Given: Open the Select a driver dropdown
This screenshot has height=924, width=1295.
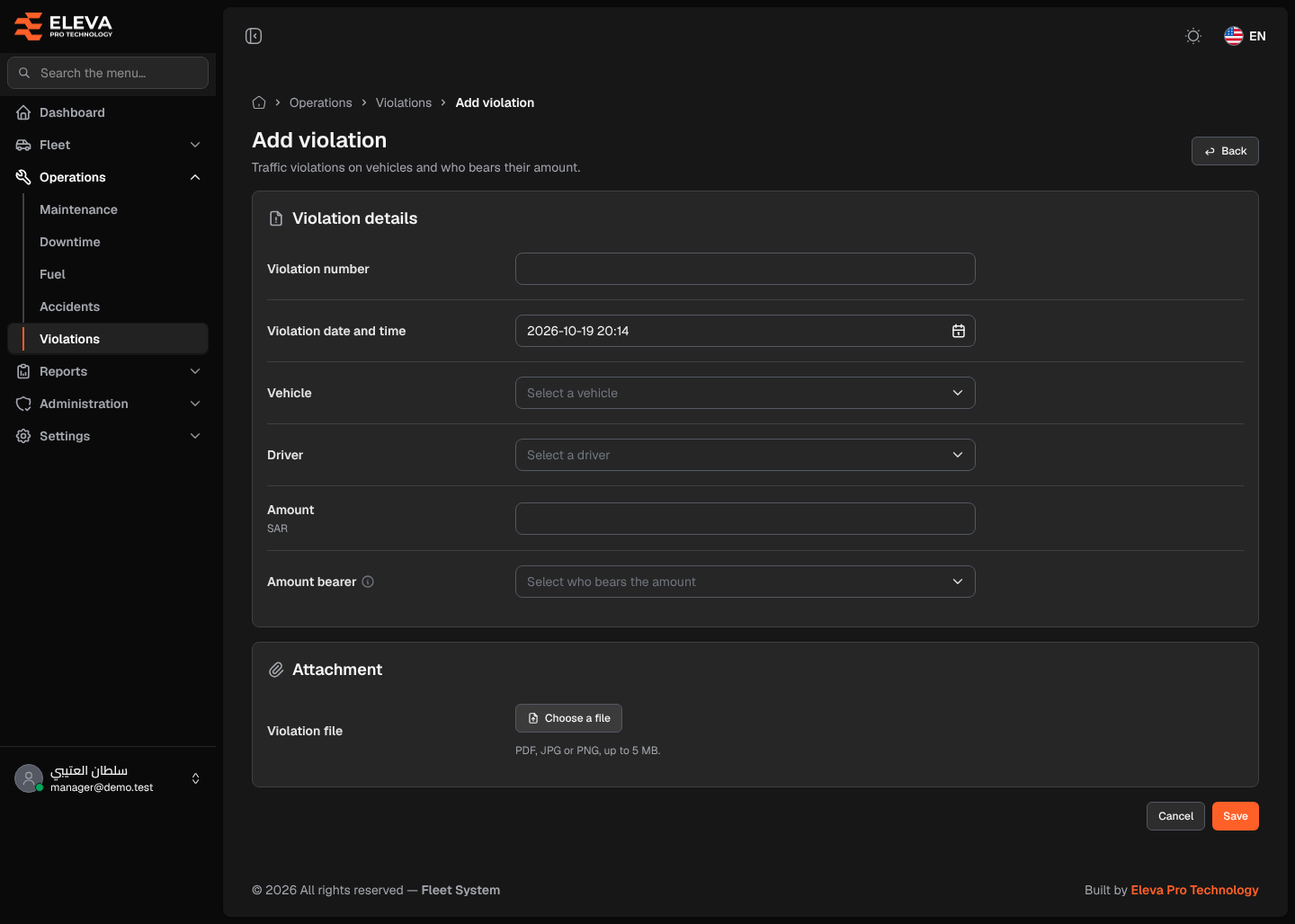Looking at the screenshot, I should click(745, 455).
